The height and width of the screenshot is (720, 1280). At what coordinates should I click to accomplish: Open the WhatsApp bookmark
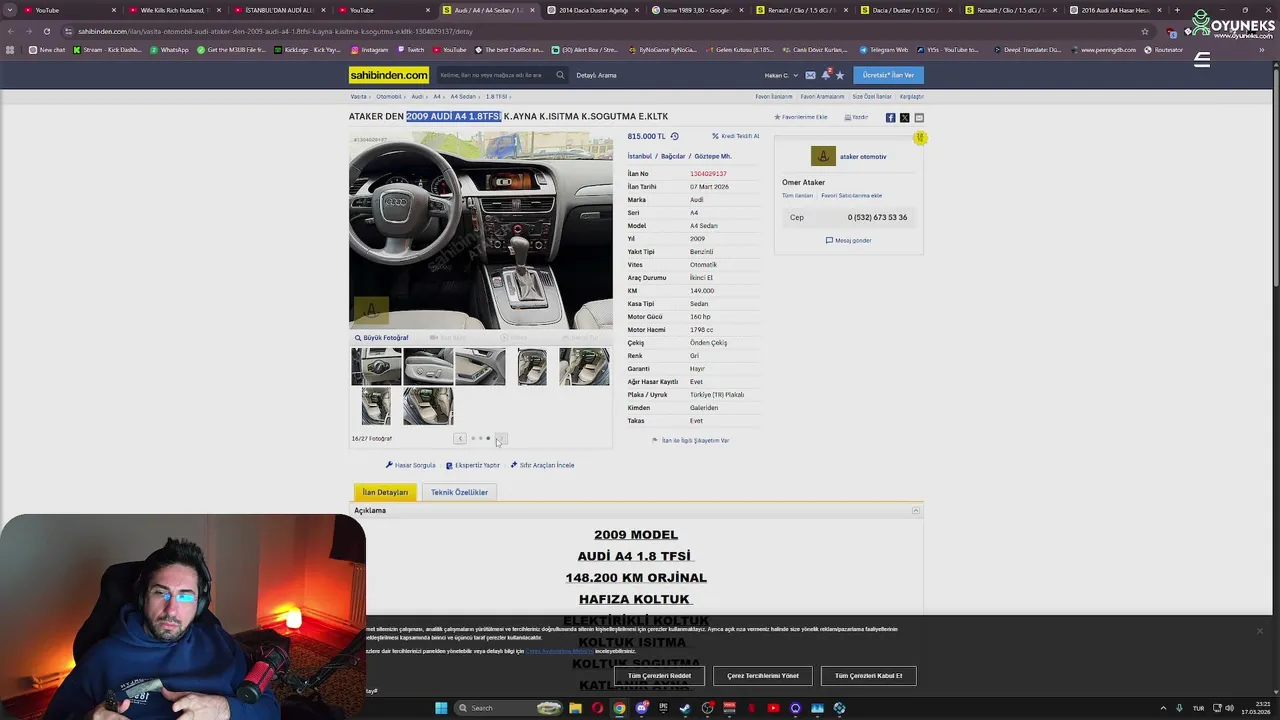[x=169, y=49]
